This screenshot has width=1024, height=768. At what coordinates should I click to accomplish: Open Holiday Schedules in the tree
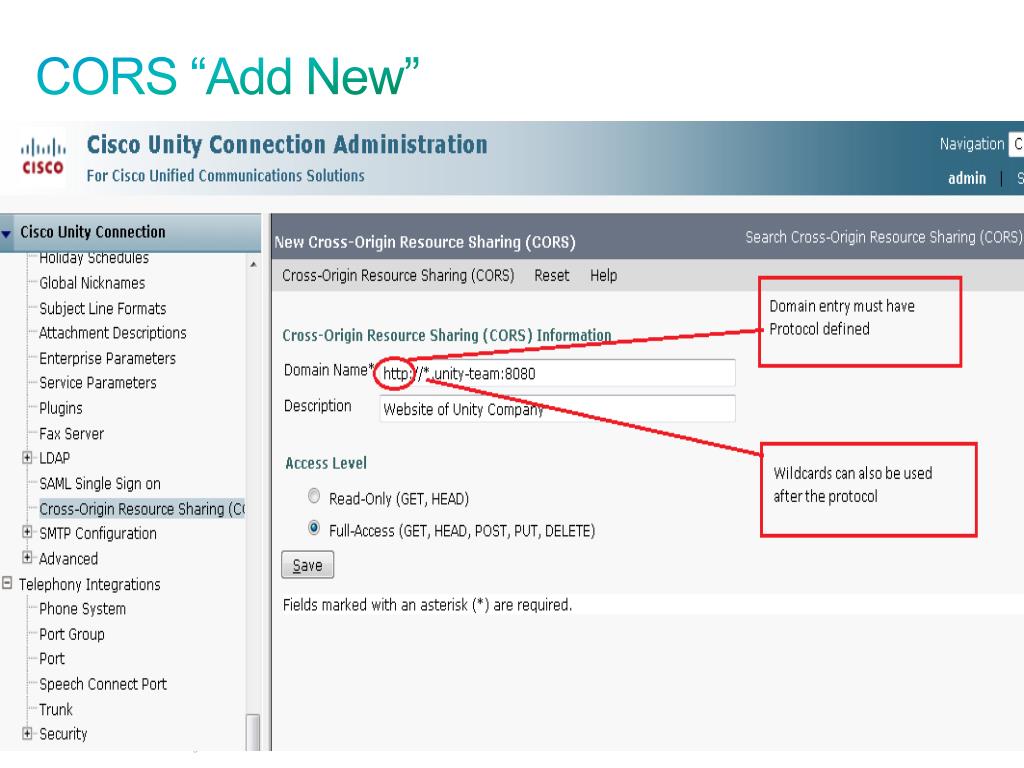(x=94, y=258)
